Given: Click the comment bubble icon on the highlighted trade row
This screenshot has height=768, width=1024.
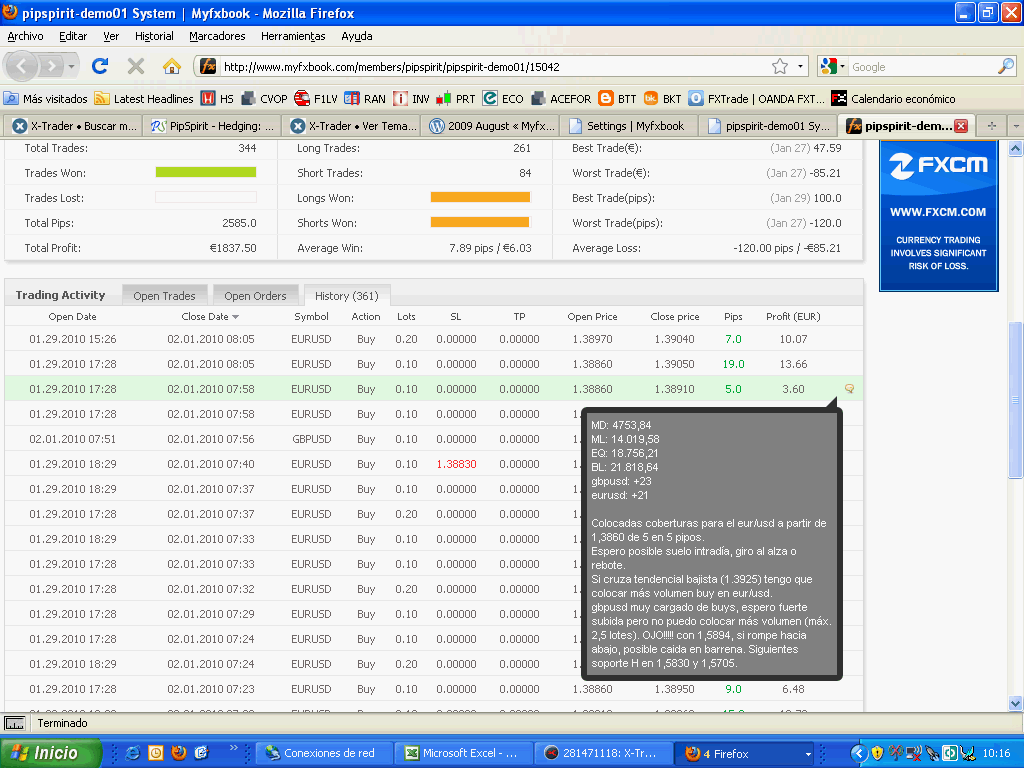Looking at the screenshot, I should (849, 389).
